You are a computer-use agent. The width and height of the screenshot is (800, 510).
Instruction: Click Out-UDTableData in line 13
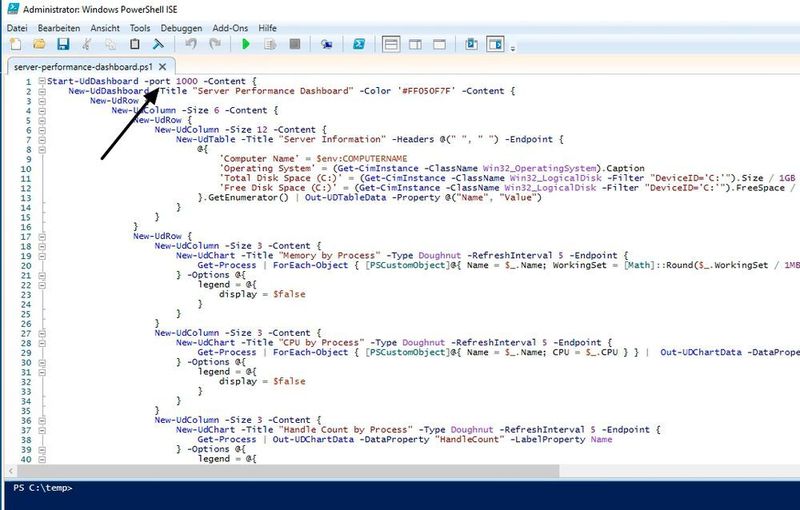coord(345,197)
